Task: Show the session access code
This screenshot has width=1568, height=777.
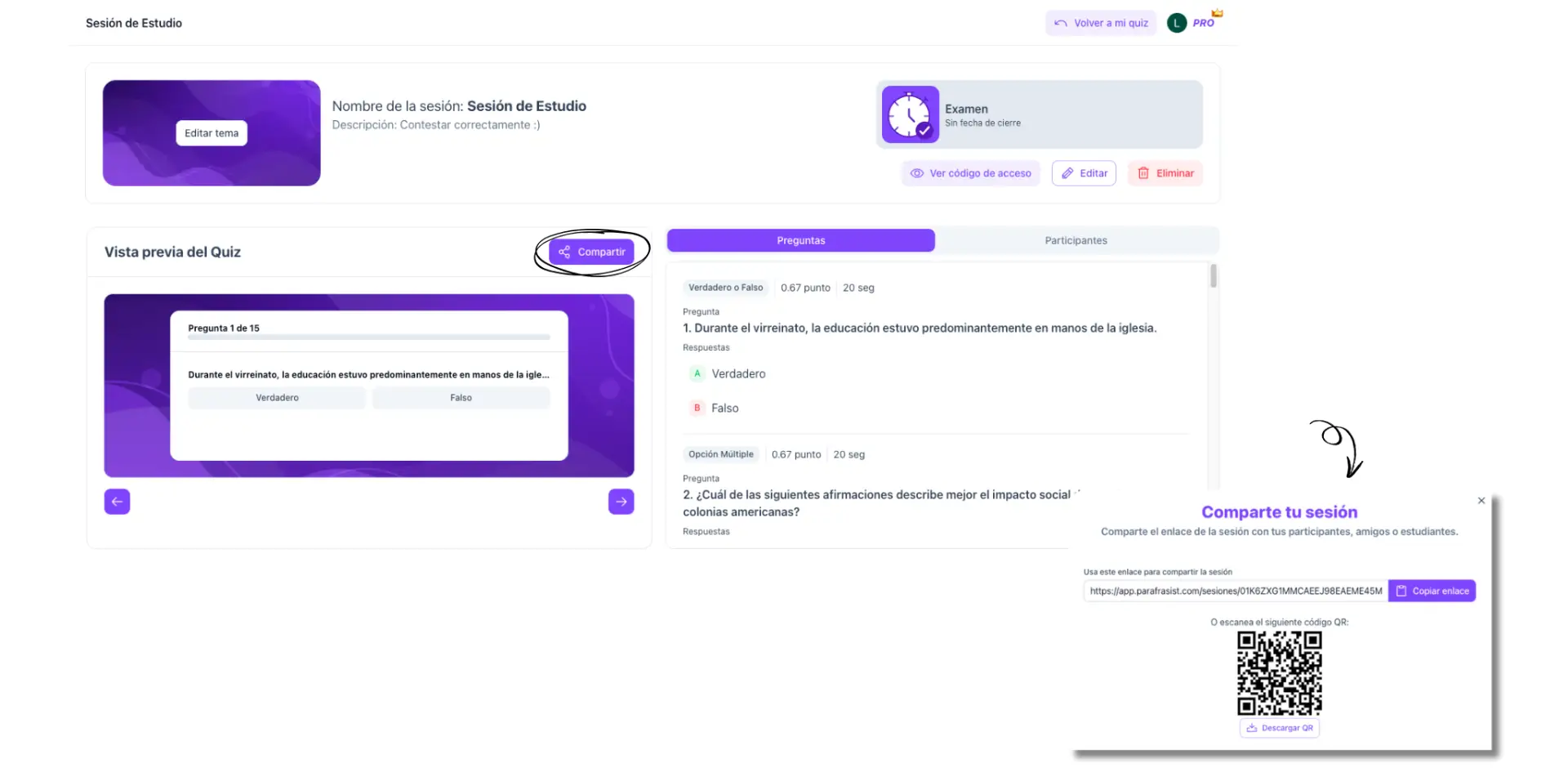Action: pos(970,173)
